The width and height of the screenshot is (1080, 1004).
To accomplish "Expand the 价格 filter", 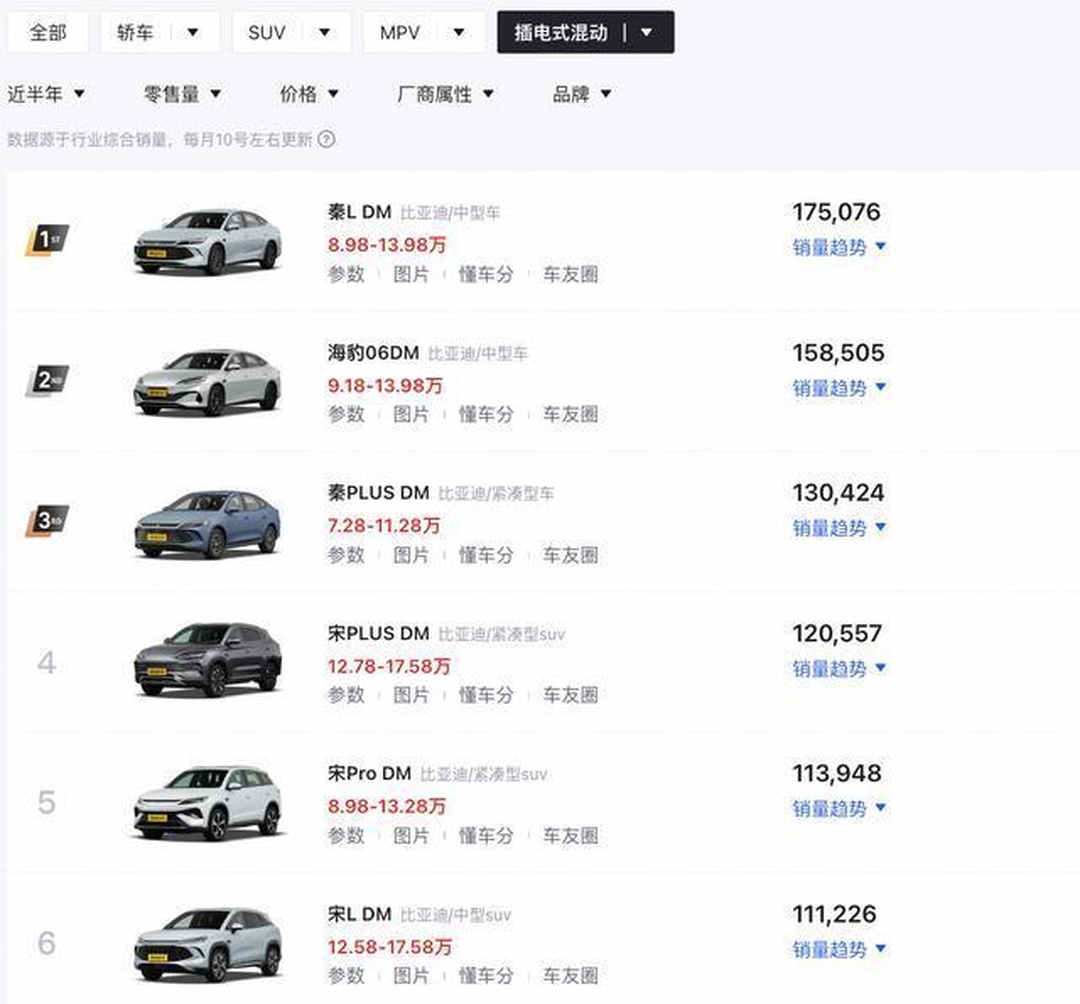I will (309, 94).
